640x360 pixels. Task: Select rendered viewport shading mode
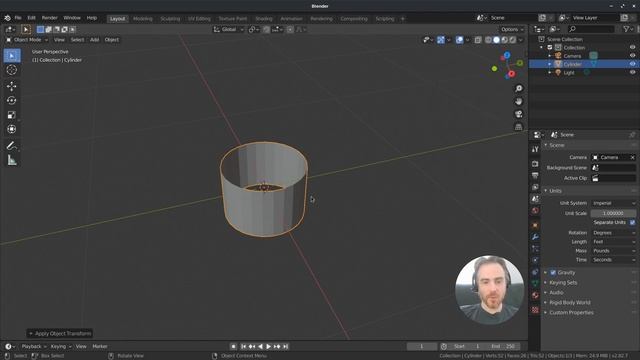(x=513, y=40)
